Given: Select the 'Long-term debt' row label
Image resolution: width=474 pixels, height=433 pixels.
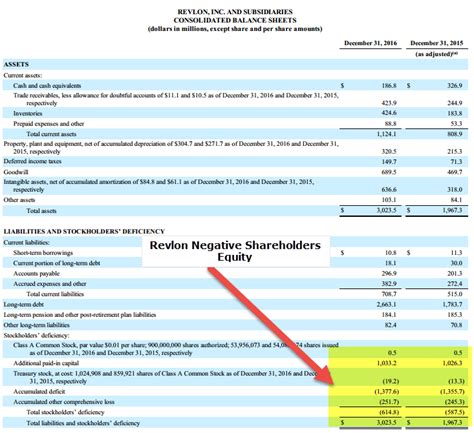Looking at the screenshot, I should pyautogui.click(x=23, y=304).
